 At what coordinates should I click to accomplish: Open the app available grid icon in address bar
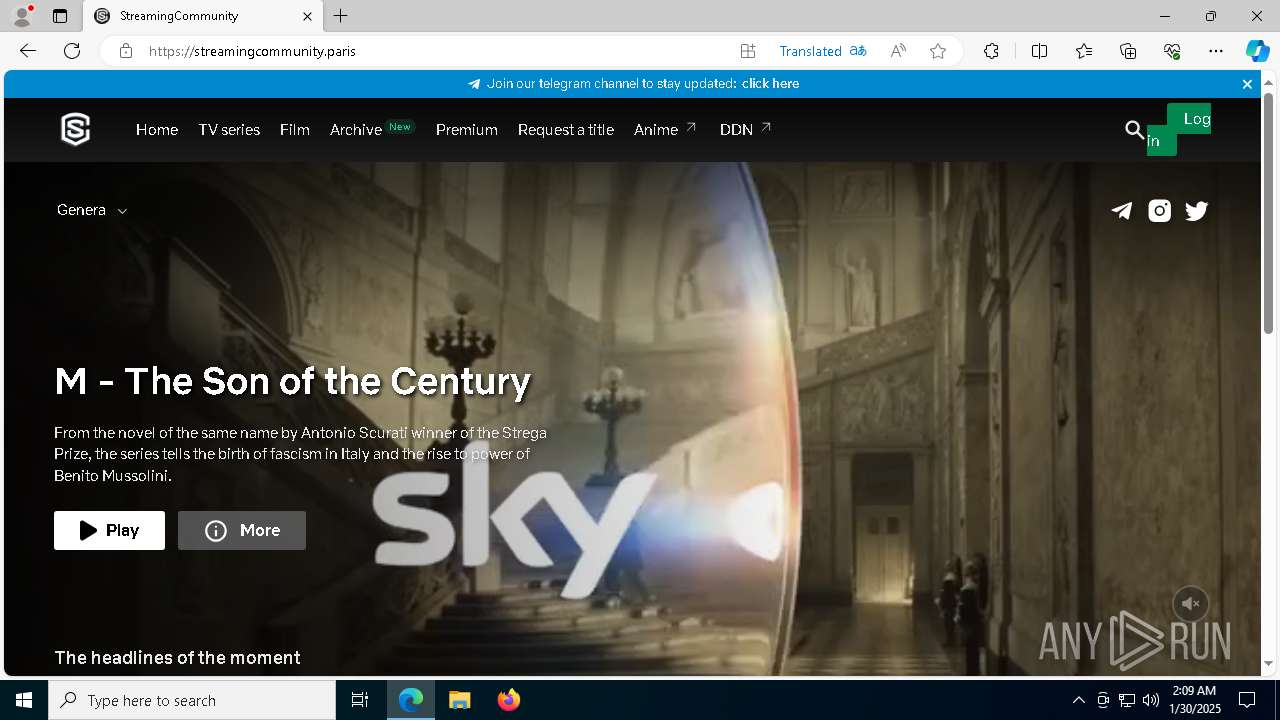pos(748,51)
